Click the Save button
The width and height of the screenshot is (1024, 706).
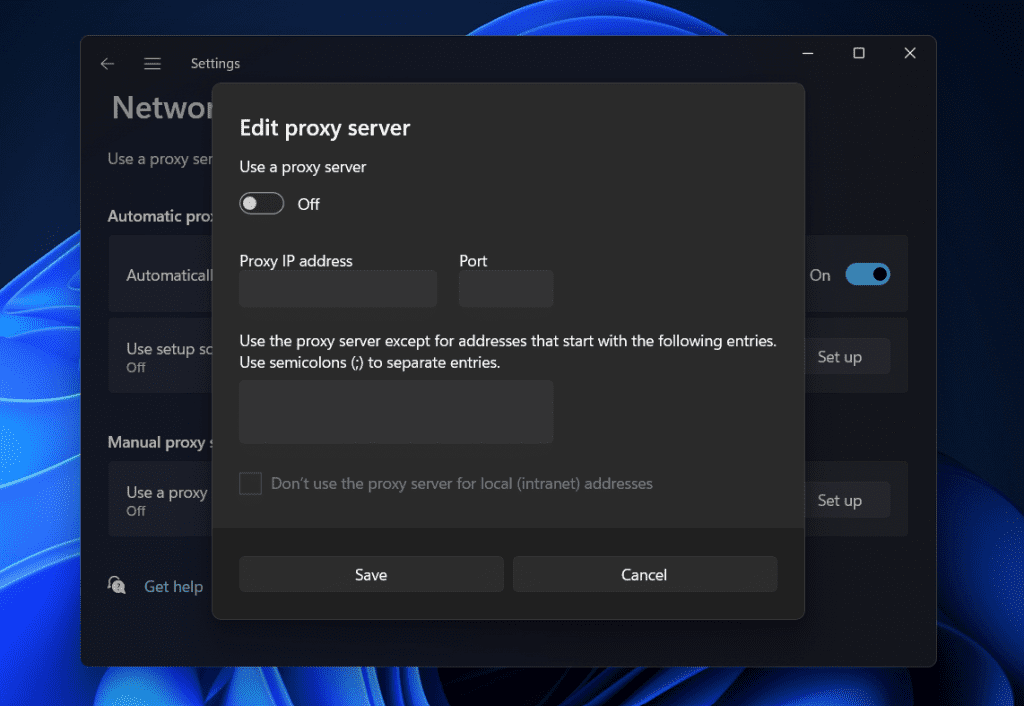371,574
